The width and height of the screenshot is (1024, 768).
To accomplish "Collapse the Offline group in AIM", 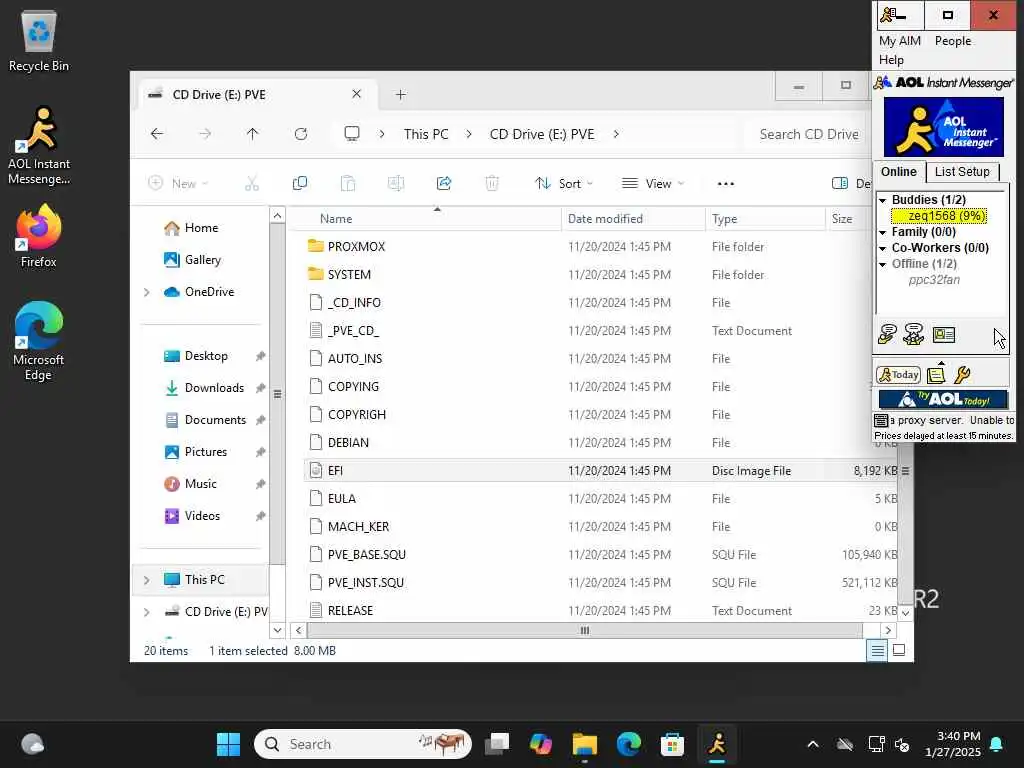I will point(882,264).
